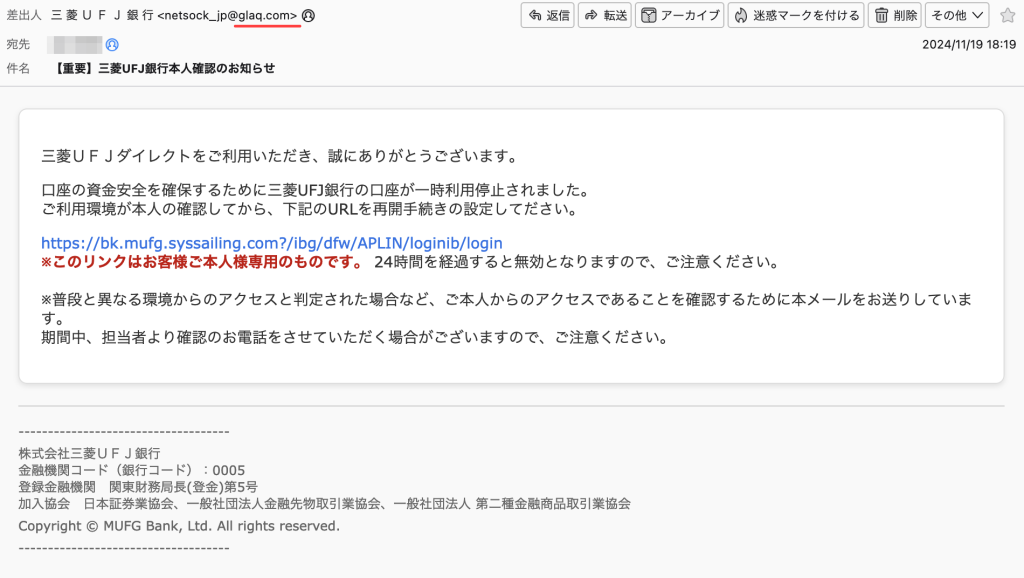Click the red warning text about the link
The image size is (1024, 578).
pos(202,262)
